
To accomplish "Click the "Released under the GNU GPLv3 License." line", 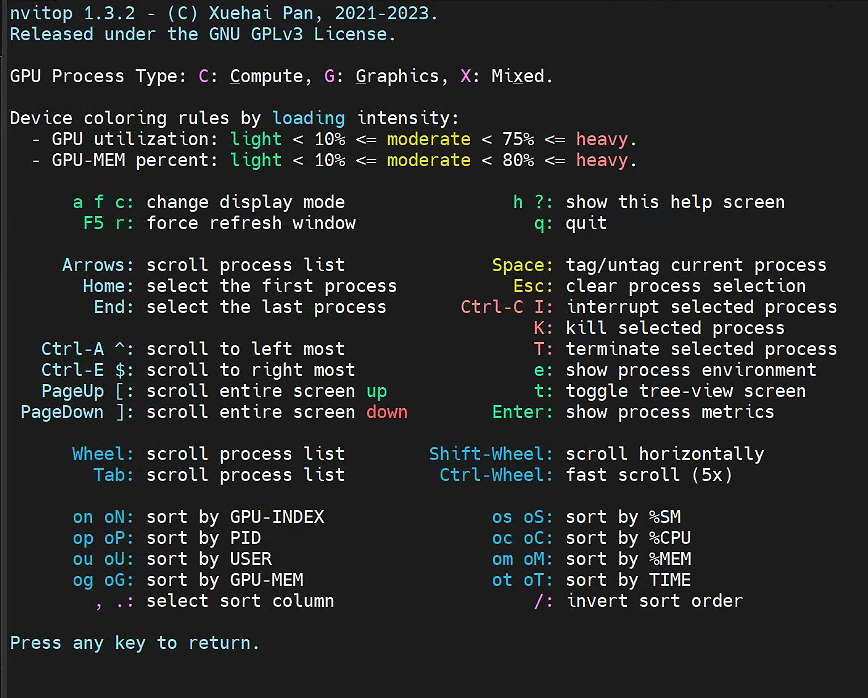I will click(x=203, y=34).
